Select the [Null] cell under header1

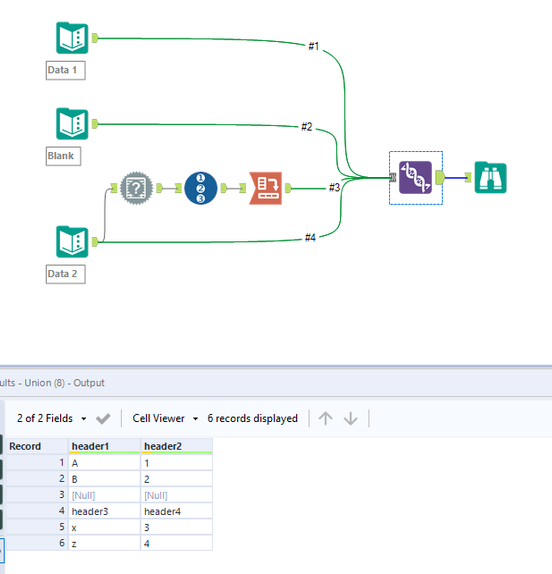104,495
